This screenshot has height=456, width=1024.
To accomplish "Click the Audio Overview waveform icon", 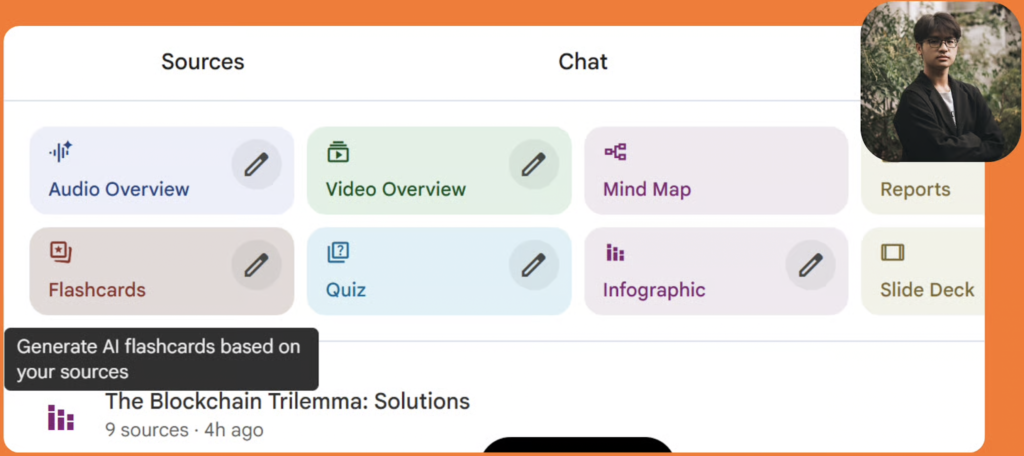I will (x=61, y=152).
